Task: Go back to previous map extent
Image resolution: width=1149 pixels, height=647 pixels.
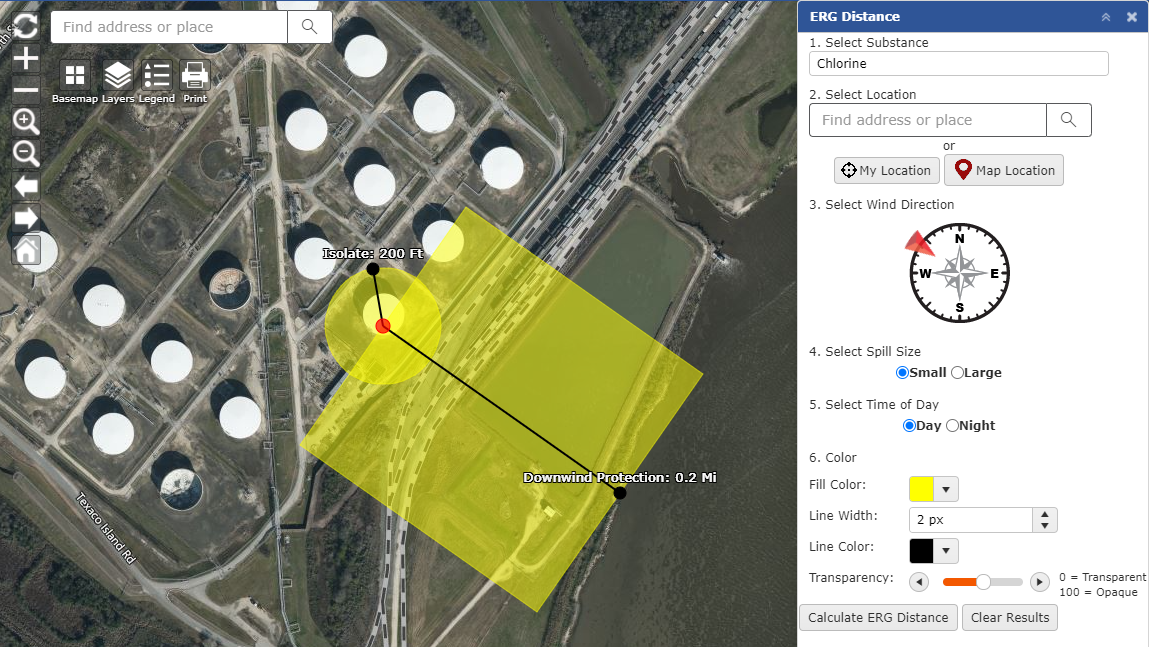Action: point(26,186)
